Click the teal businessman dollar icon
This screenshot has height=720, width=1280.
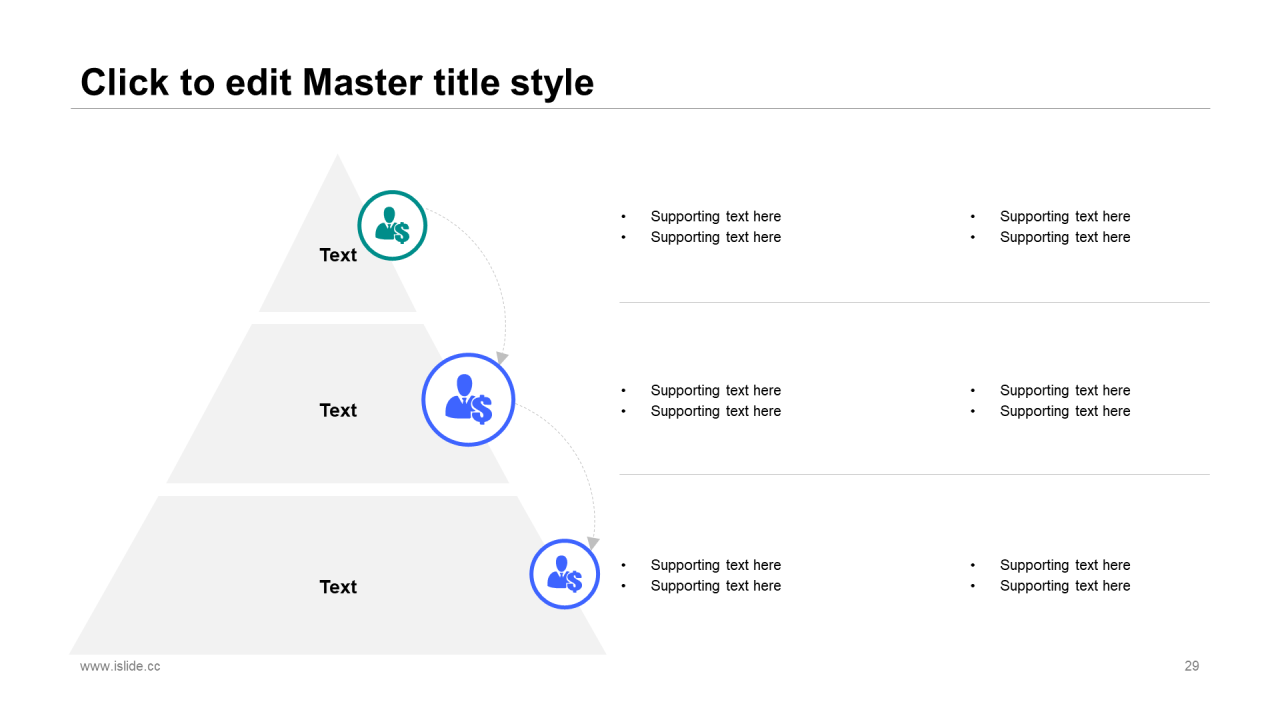point(392,226)
